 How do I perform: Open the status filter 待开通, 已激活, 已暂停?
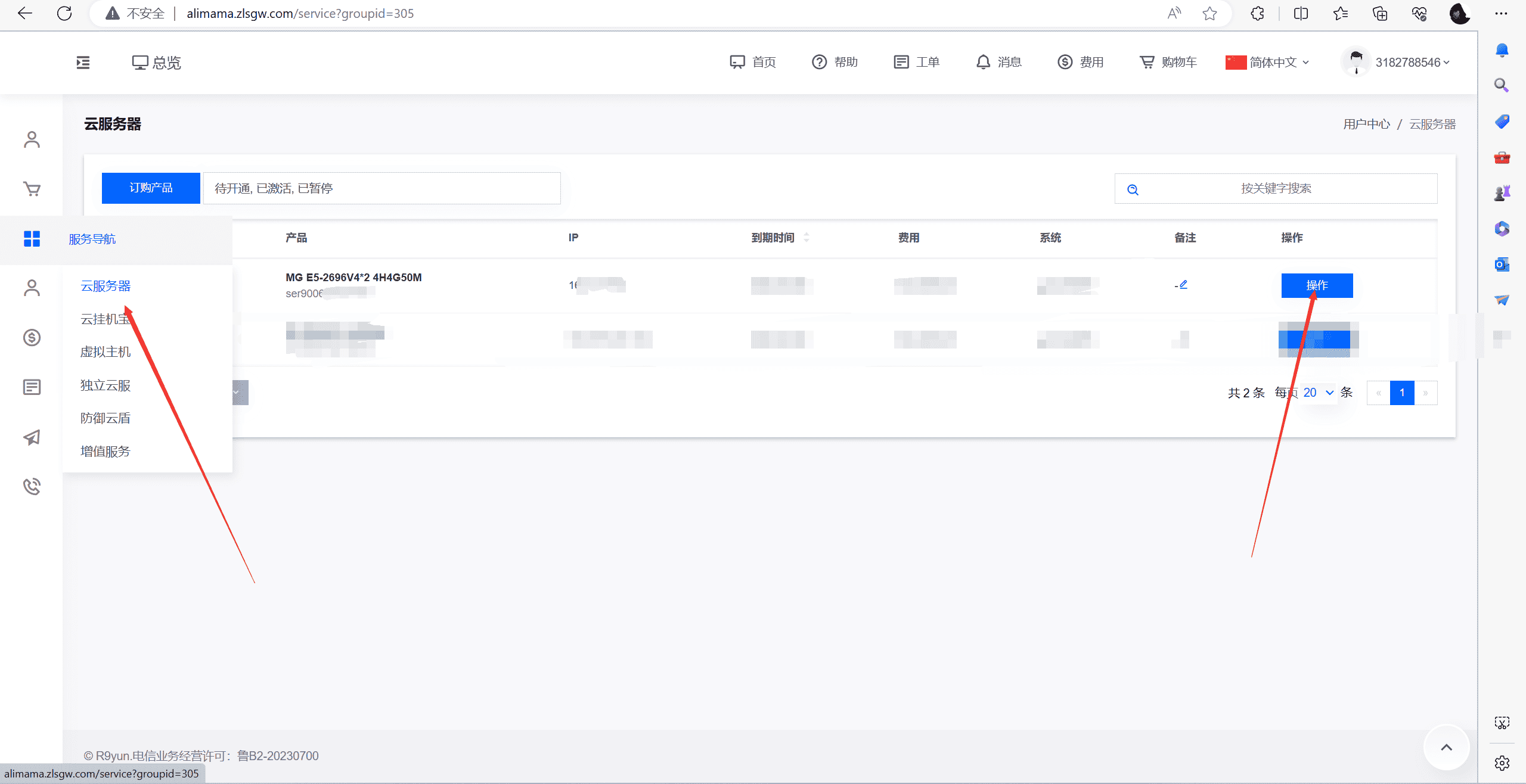(x=381, y=188)
